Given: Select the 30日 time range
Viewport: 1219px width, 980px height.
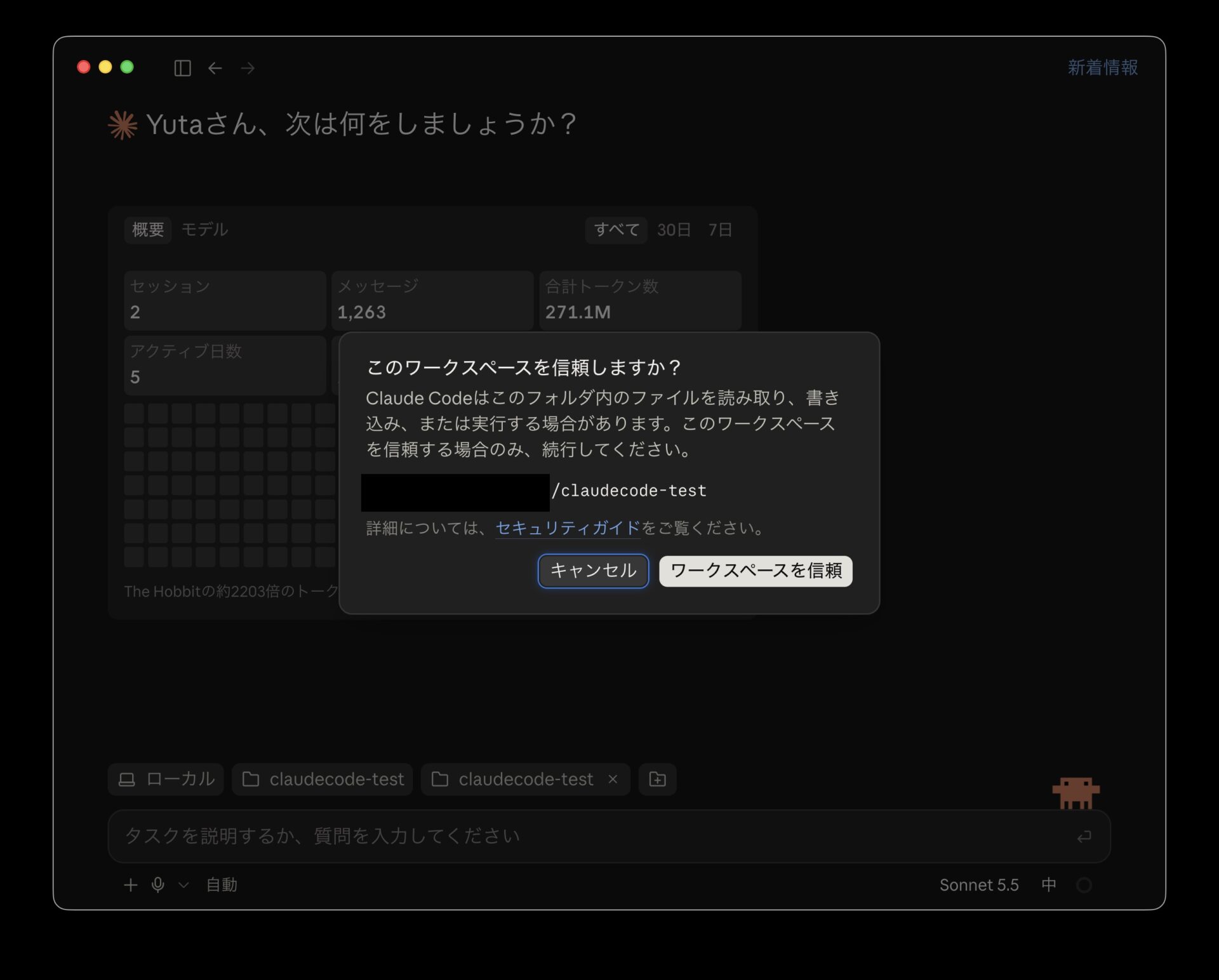Looking at the screenshot, I should click(674, 229).
